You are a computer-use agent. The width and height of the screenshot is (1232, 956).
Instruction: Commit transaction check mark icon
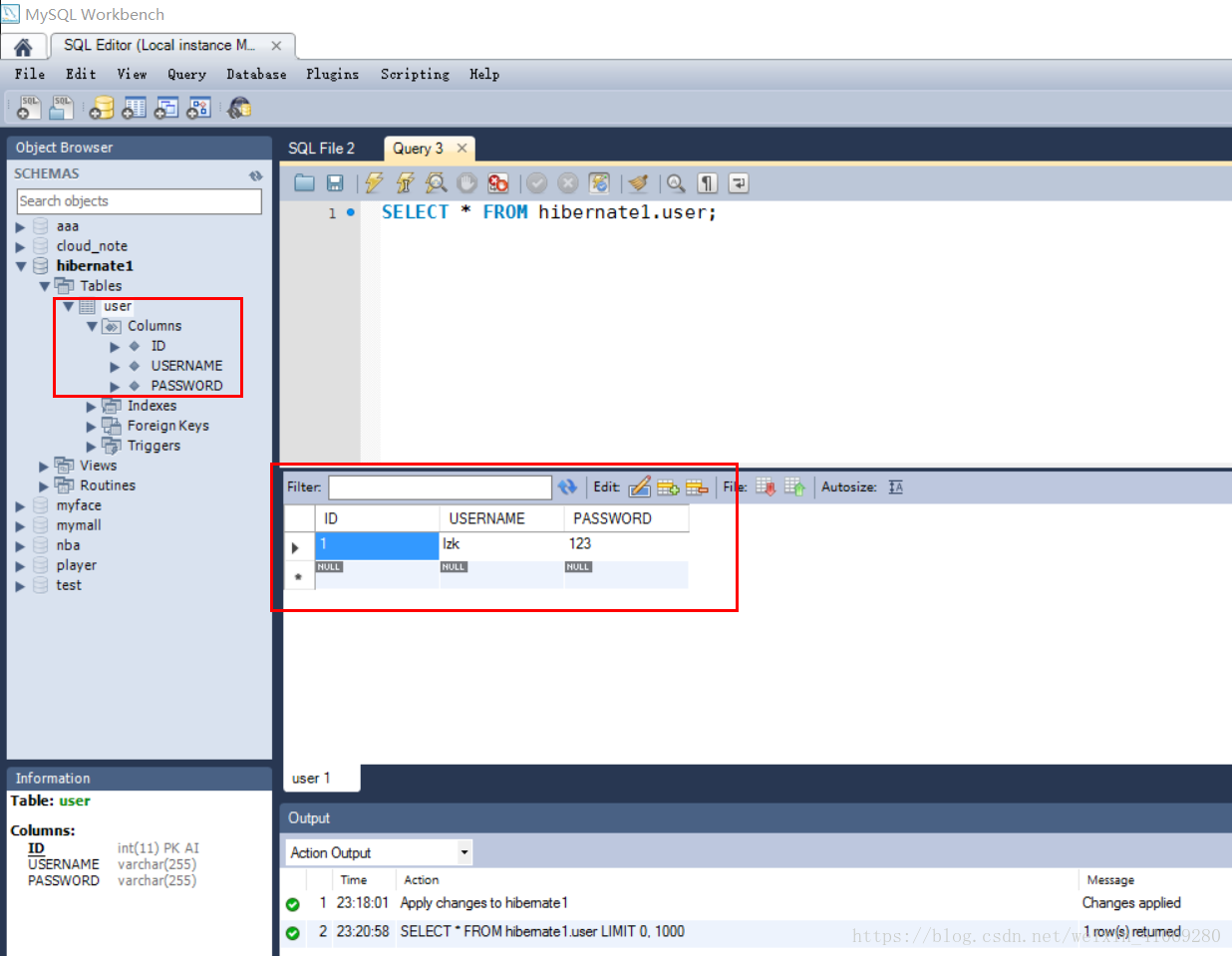pyautogui.click(x=537, y=182)
